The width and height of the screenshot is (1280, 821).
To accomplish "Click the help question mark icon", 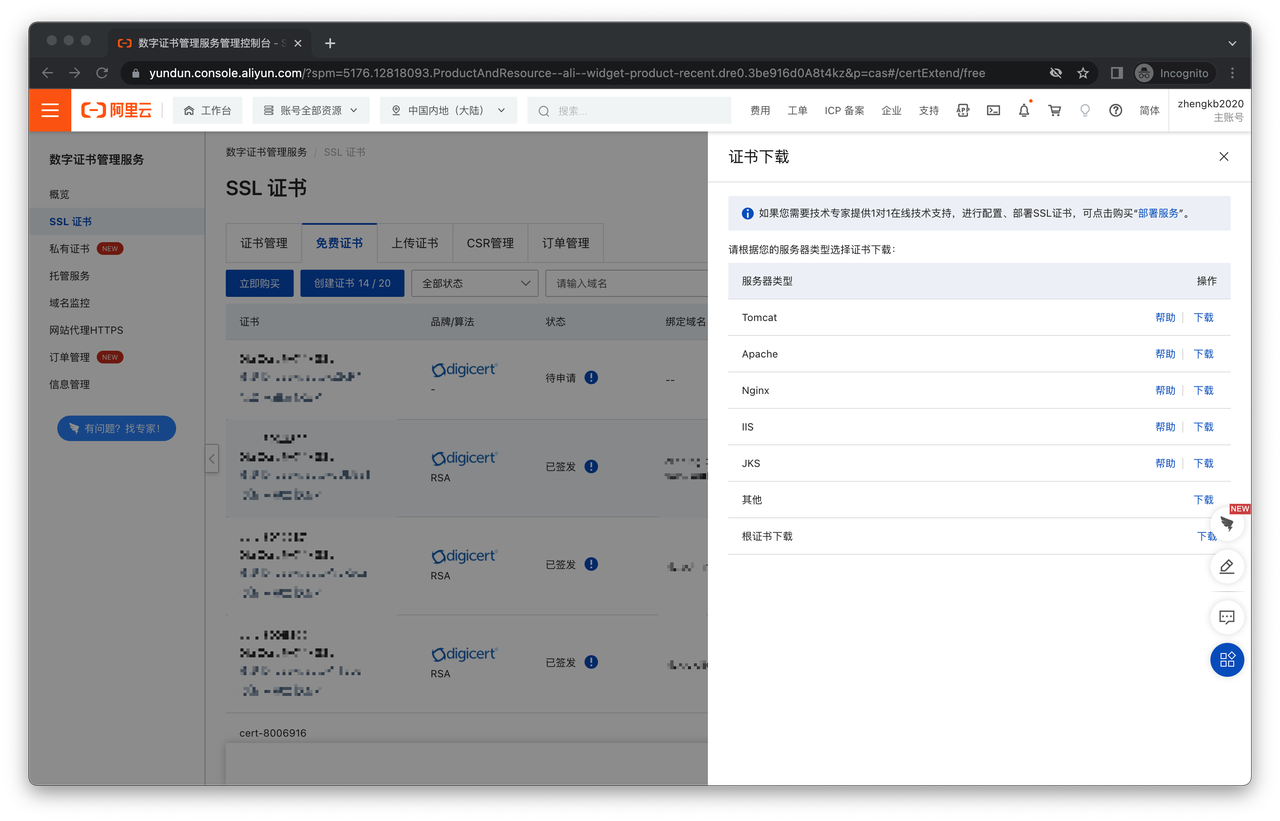I will 1115,110.
